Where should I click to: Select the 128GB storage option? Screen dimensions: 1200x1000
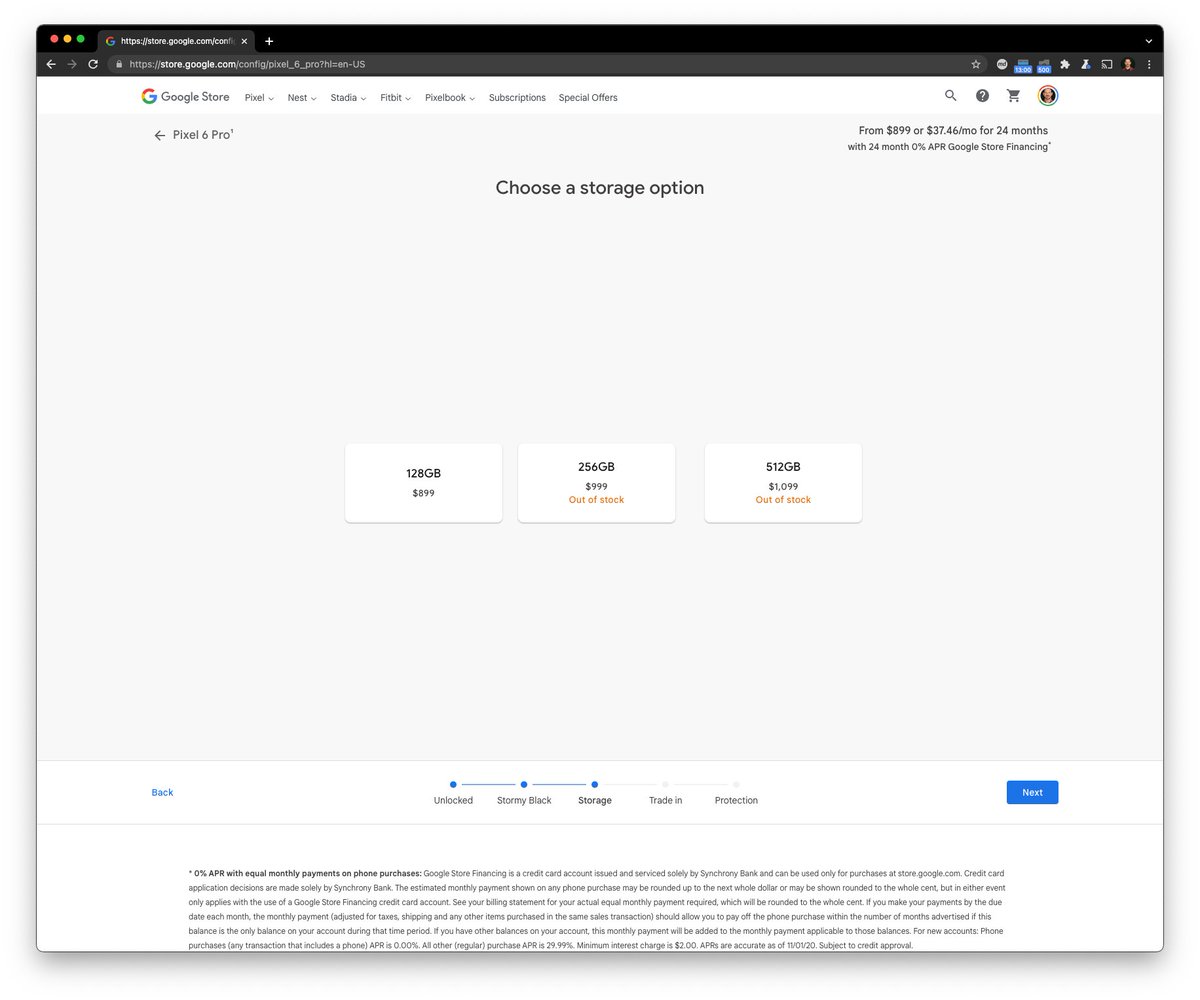[423, 482]
